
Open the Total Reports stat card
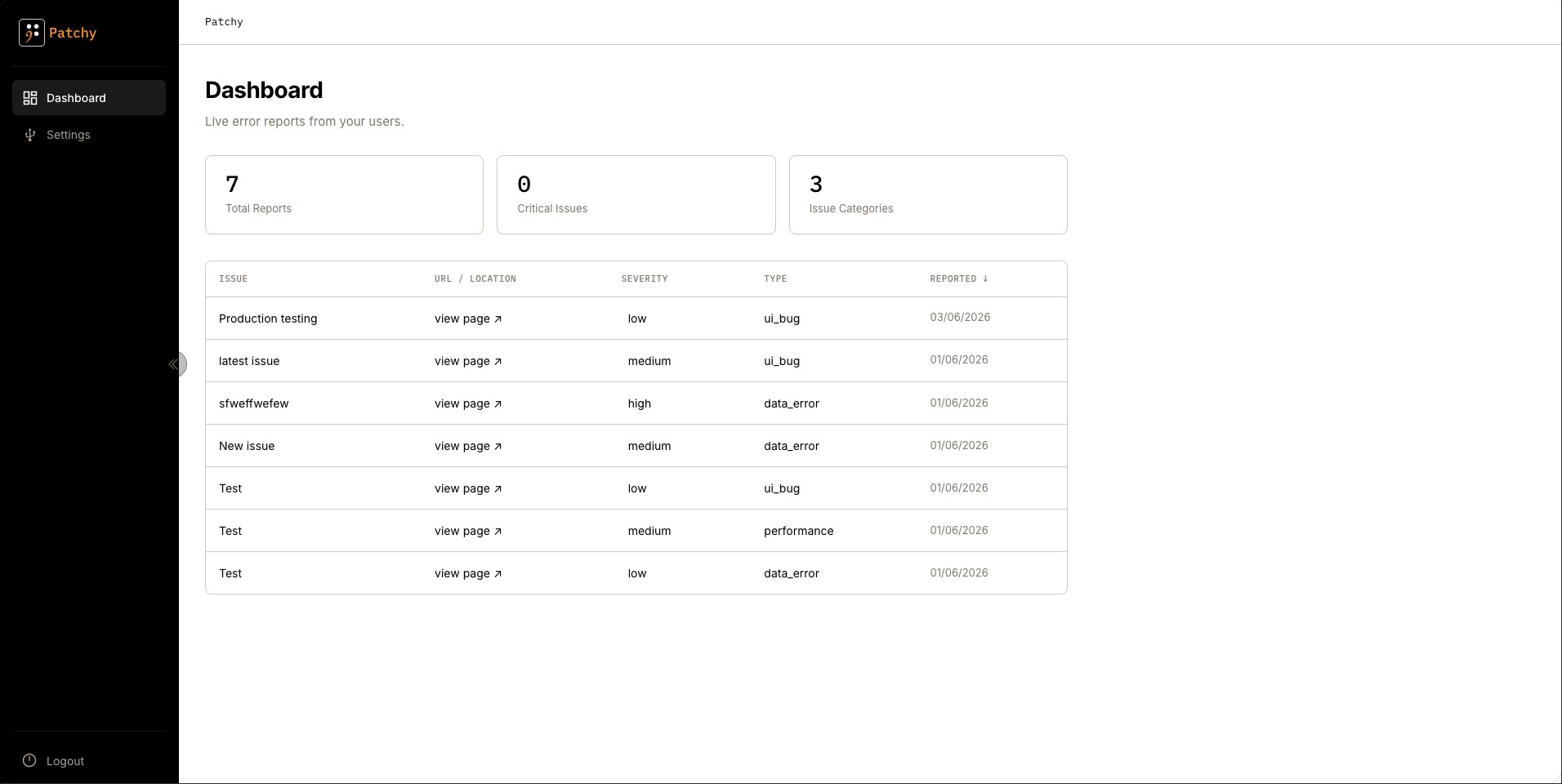344,194
